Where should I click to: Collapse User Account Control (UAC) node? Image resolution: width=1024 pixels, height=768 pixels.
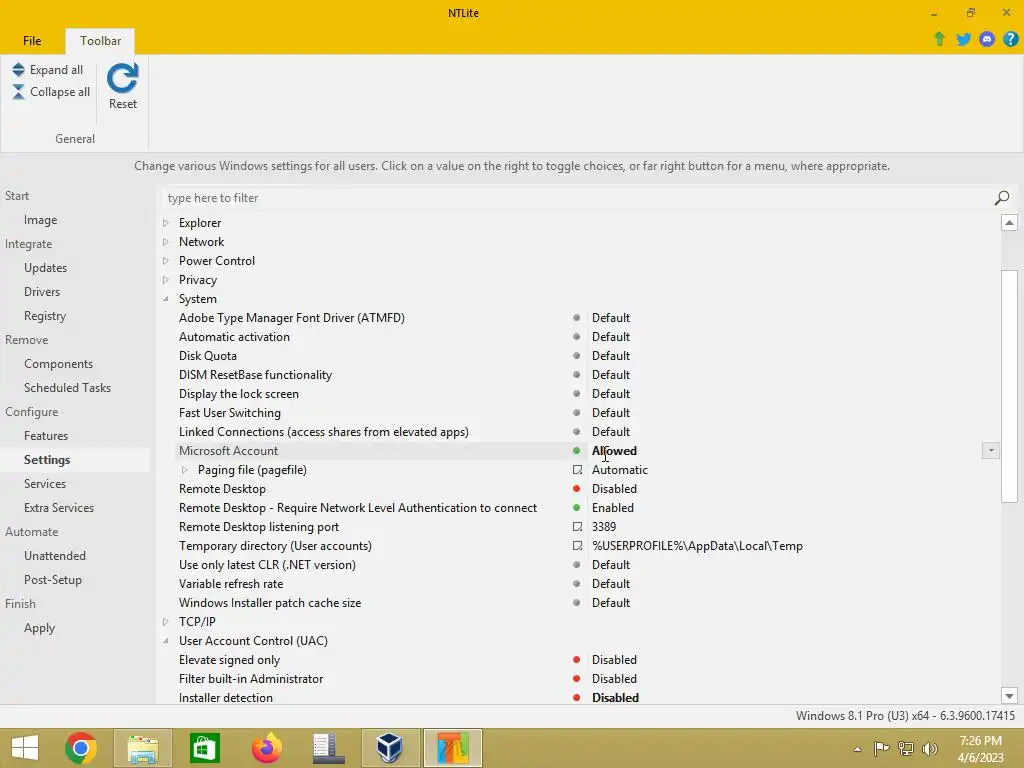[x=166, y=641]
